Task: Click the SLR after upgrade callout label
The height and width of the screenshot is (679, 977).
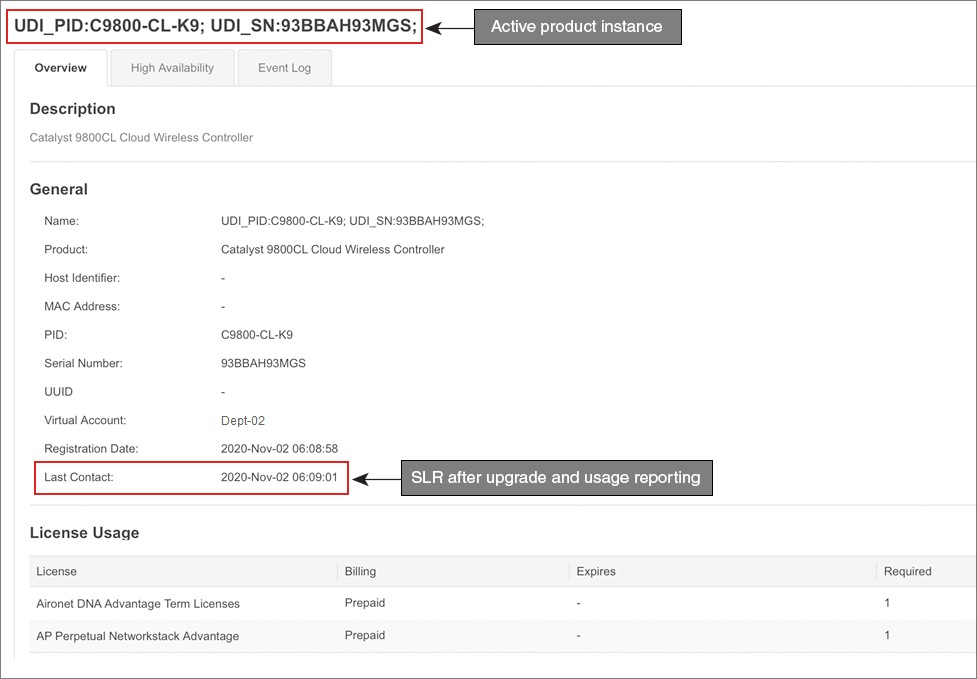Action: [x=557, y=477]
